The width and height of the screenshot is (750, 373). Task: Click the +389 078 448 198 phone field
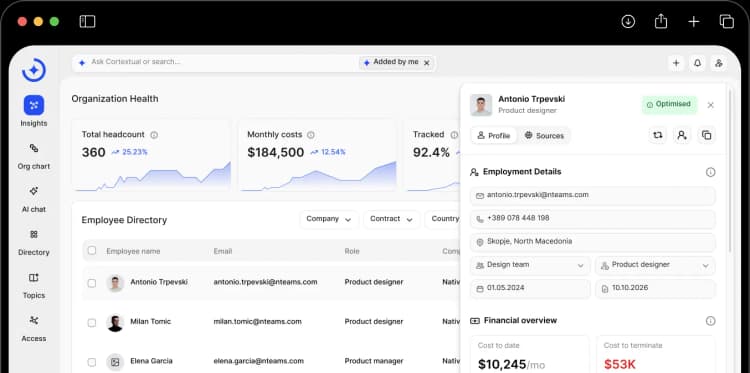[593, 219]
